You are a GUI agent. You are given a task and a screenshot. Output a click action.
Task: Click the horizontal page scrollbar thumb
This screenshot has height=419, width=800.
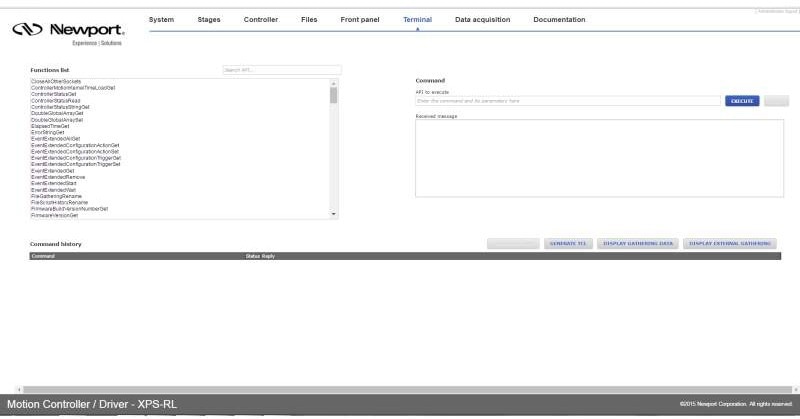coord(407,389)
